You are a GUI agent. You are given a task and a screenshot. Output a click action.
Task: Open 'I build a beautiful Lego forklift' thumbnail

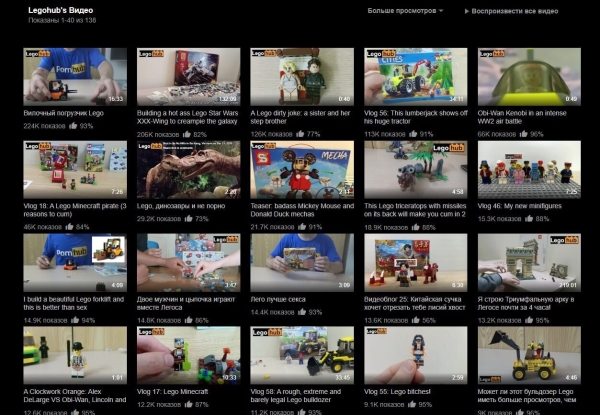(x=75, y=263)
